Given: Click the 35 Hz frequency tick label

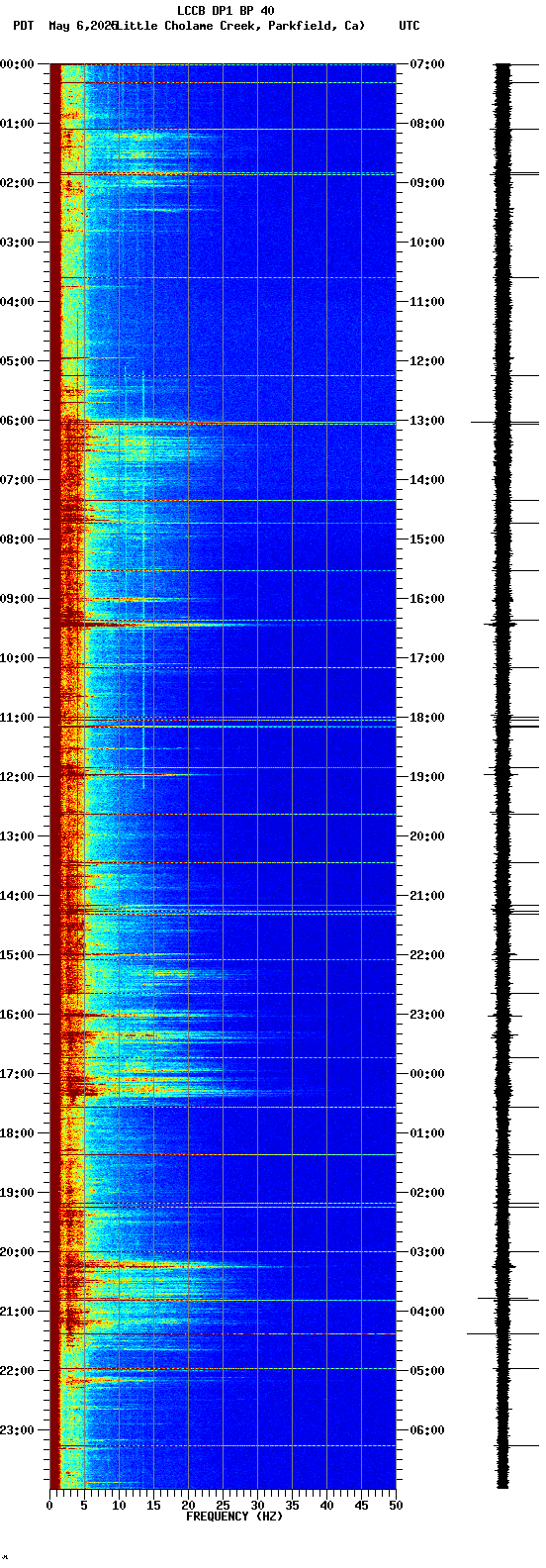Looking at the screenshot, I should coord(292,1506).
